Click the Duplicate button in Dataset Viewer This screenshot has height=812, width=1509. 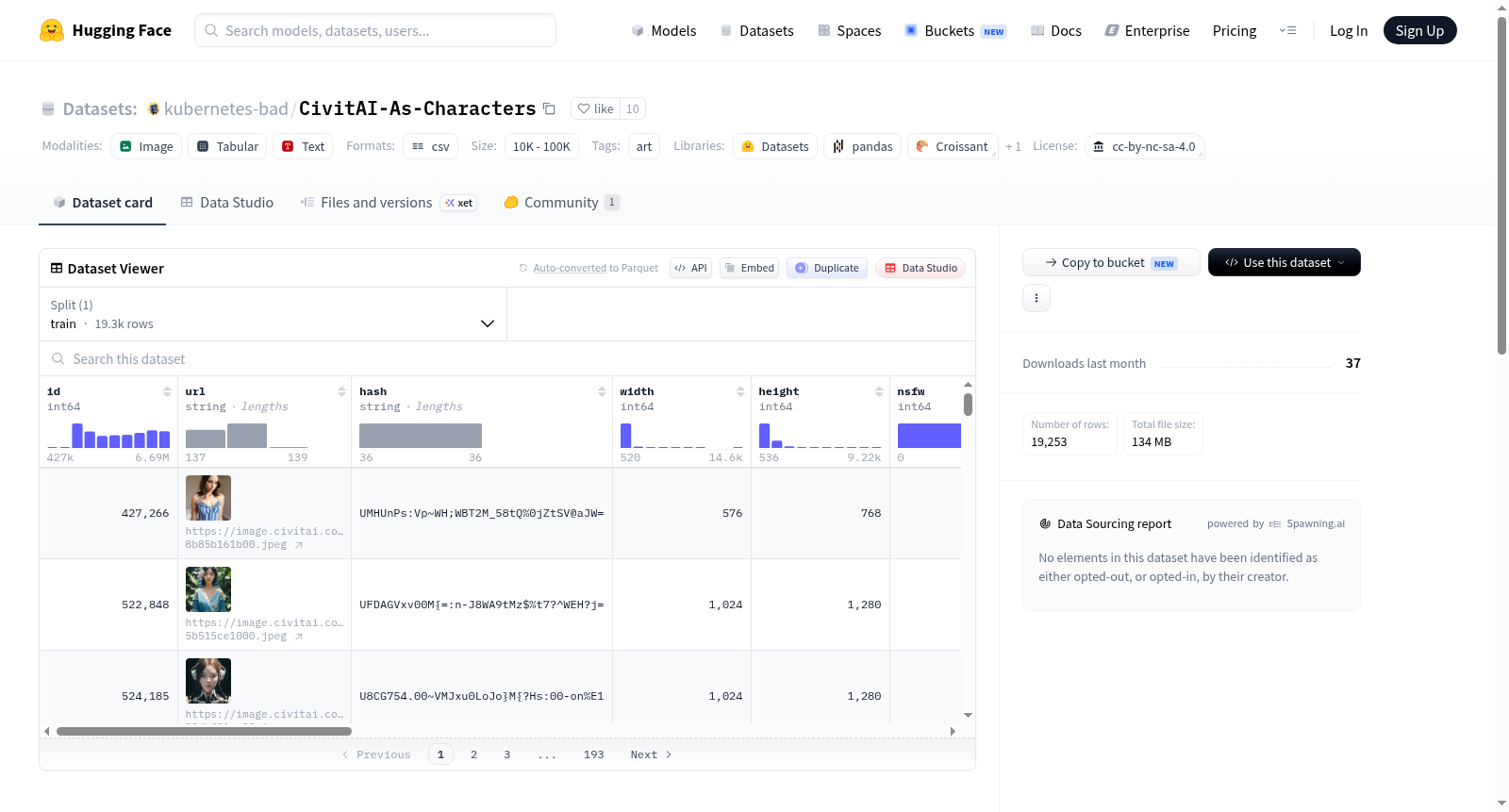click(x=827, y=268)
